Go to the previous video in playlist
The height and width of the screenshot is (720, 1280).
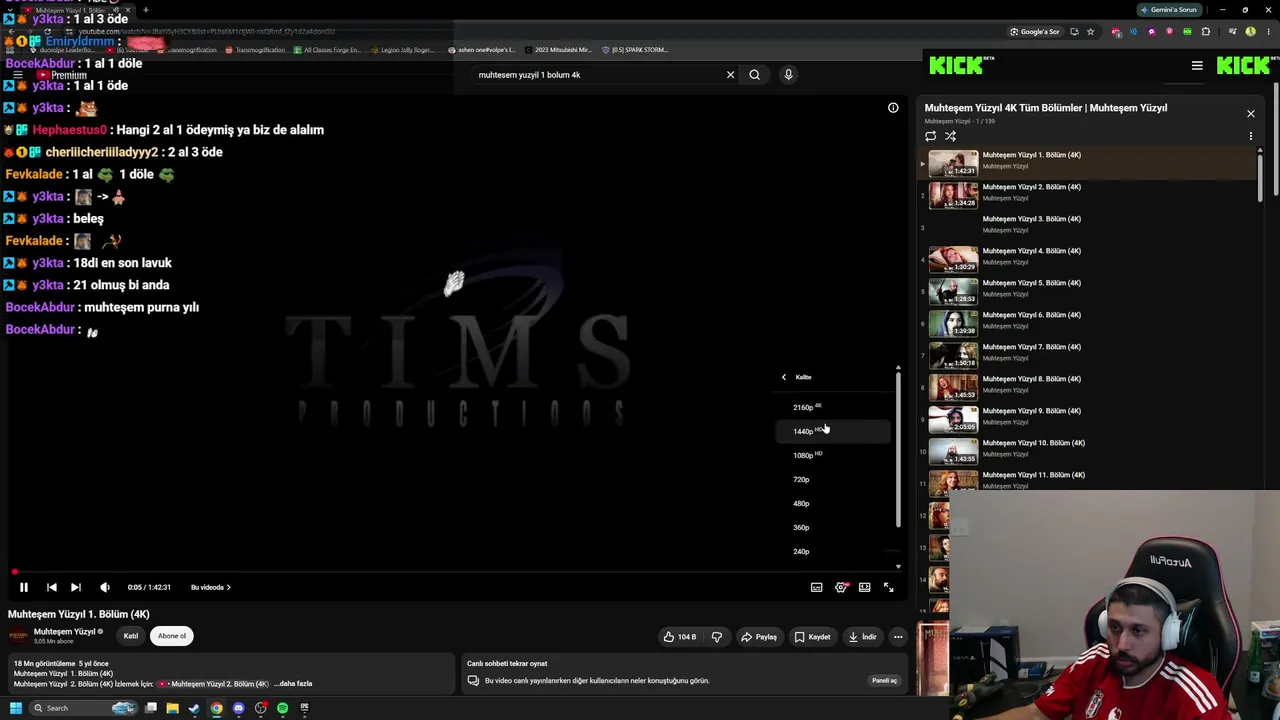click(51, 587)
